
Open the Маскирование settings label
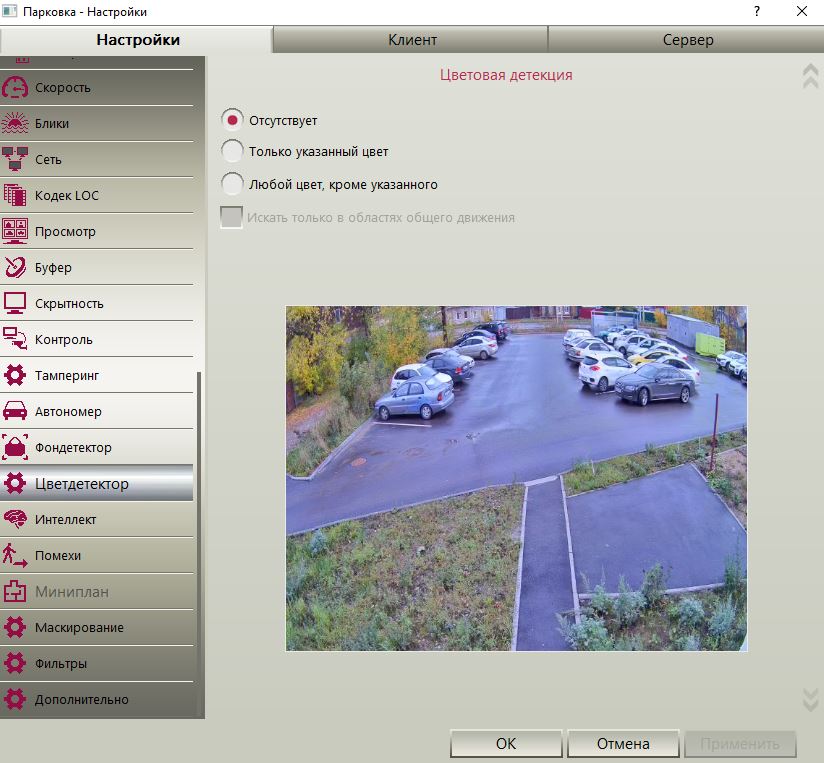[x=79, y=627]
